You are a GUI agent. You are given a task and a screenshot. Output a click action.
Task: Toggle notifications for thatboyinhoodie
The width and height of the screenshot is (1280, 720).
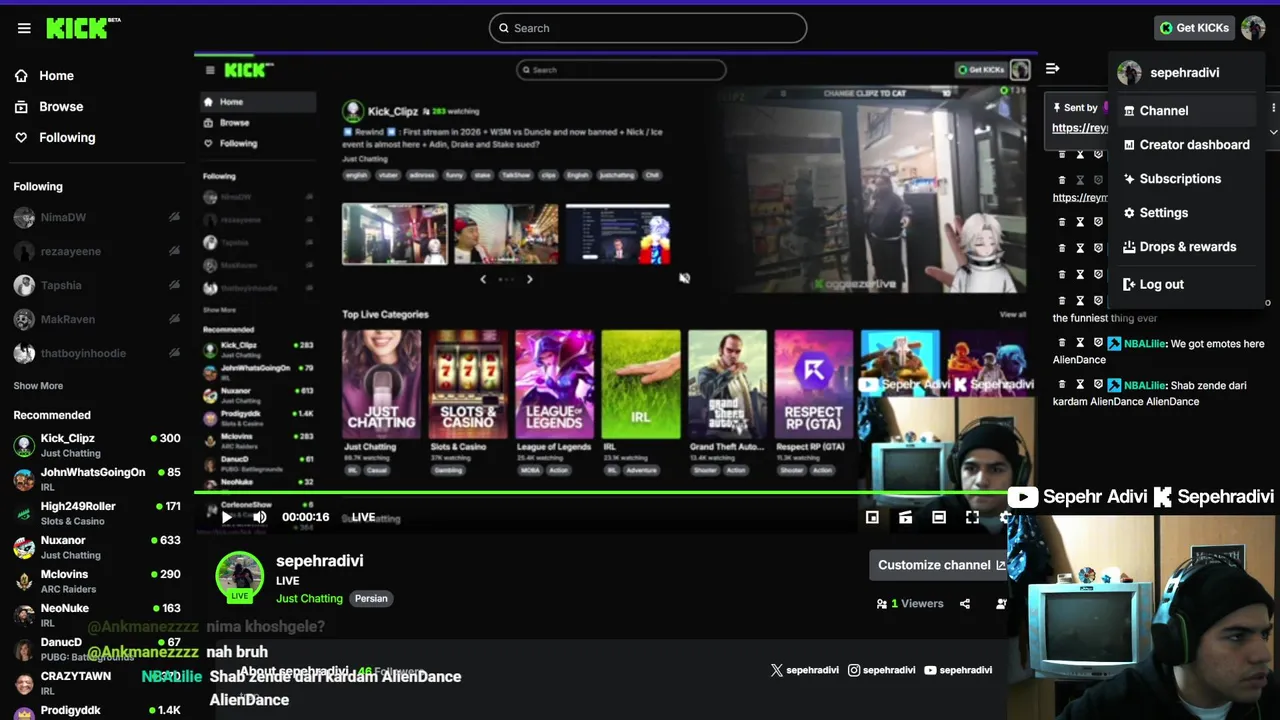coord(174,353)
